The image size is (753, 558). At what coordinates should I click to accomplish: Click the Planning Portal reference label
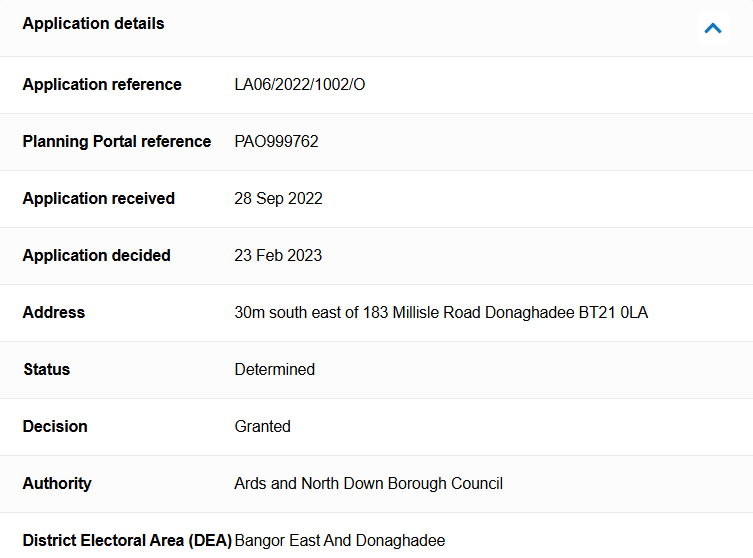pos(117,142)
